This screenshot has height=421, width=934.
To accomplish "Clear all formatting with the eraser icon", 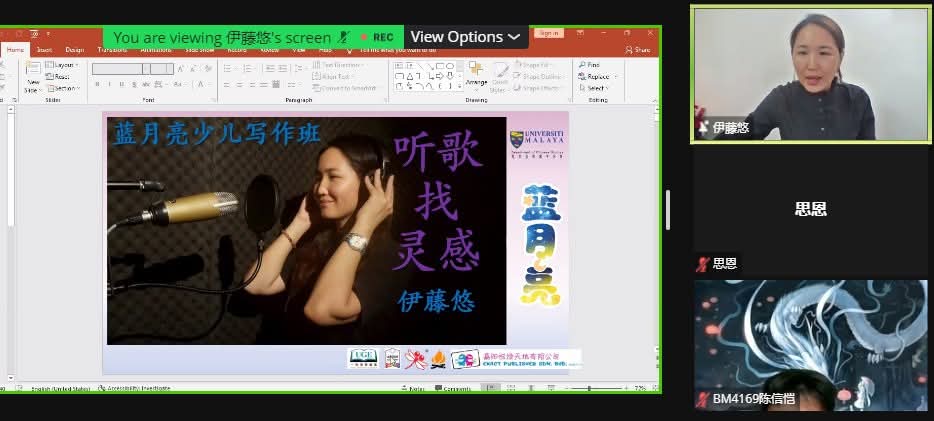I will [x=208, y=68].
